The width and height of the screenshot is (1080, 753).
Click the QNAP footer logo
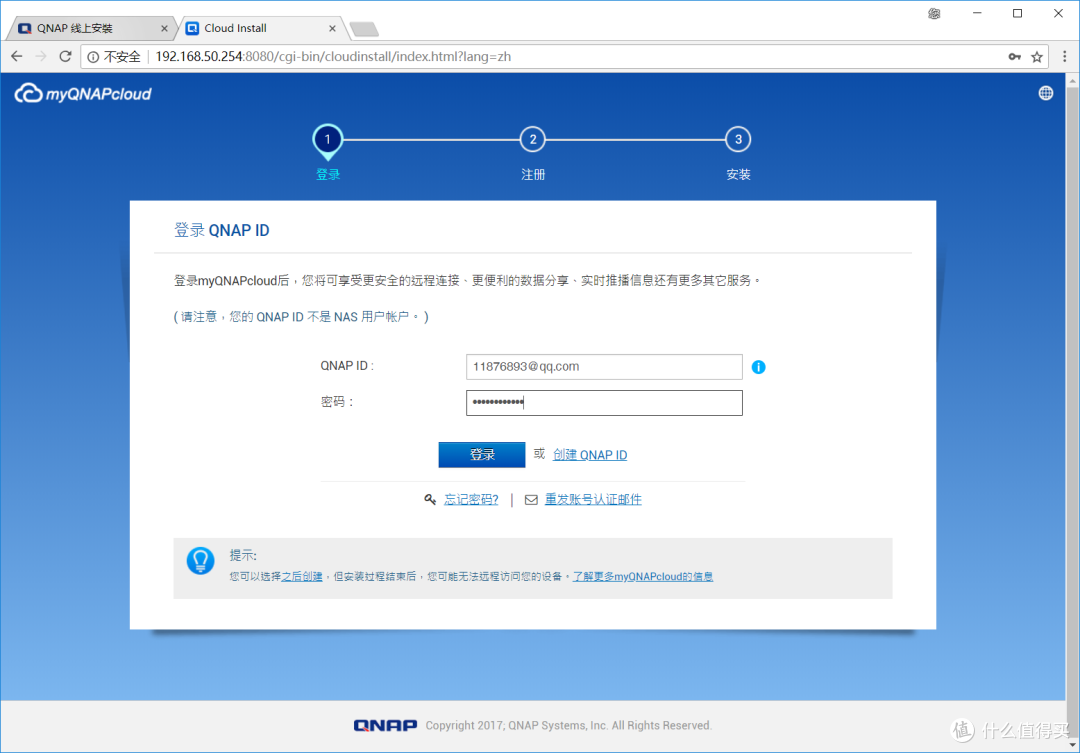coord(385,725)
